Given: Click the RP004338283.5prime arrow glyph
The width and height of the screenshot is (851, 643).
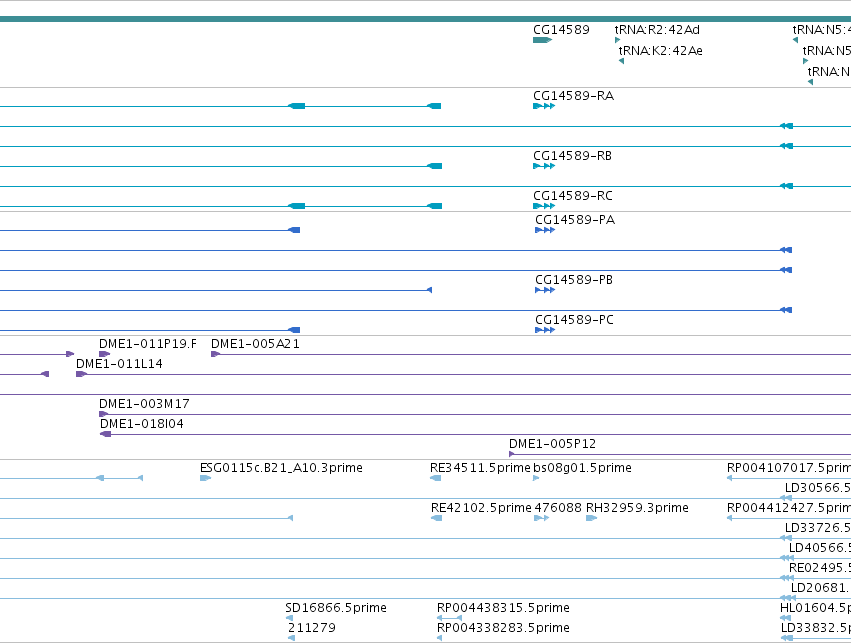Looking at the screenshot, I should (x=440, y=638).
